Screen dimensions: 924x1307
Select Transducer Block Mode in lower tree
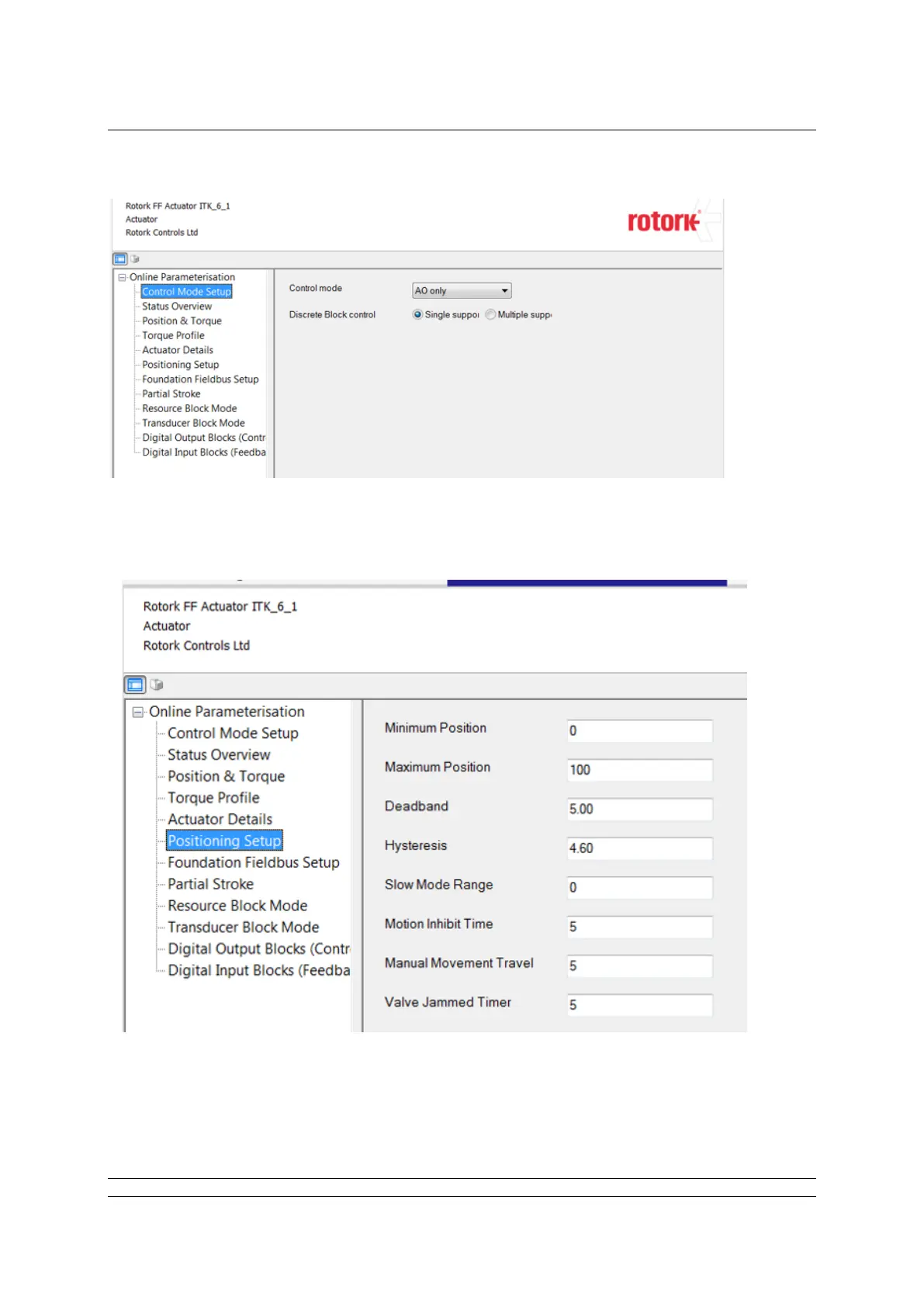click(x=244, y=927)
